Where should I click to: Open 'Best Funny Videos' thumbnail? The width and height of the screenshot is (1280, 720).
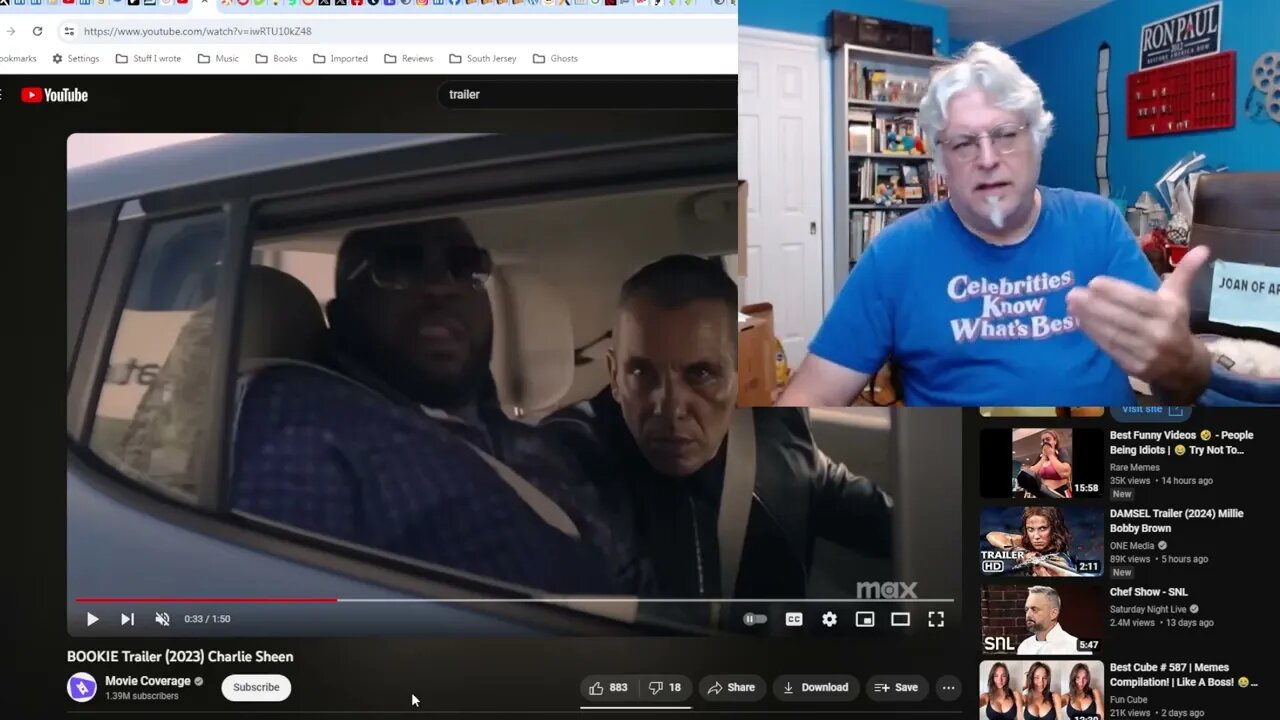point(1041,463)
